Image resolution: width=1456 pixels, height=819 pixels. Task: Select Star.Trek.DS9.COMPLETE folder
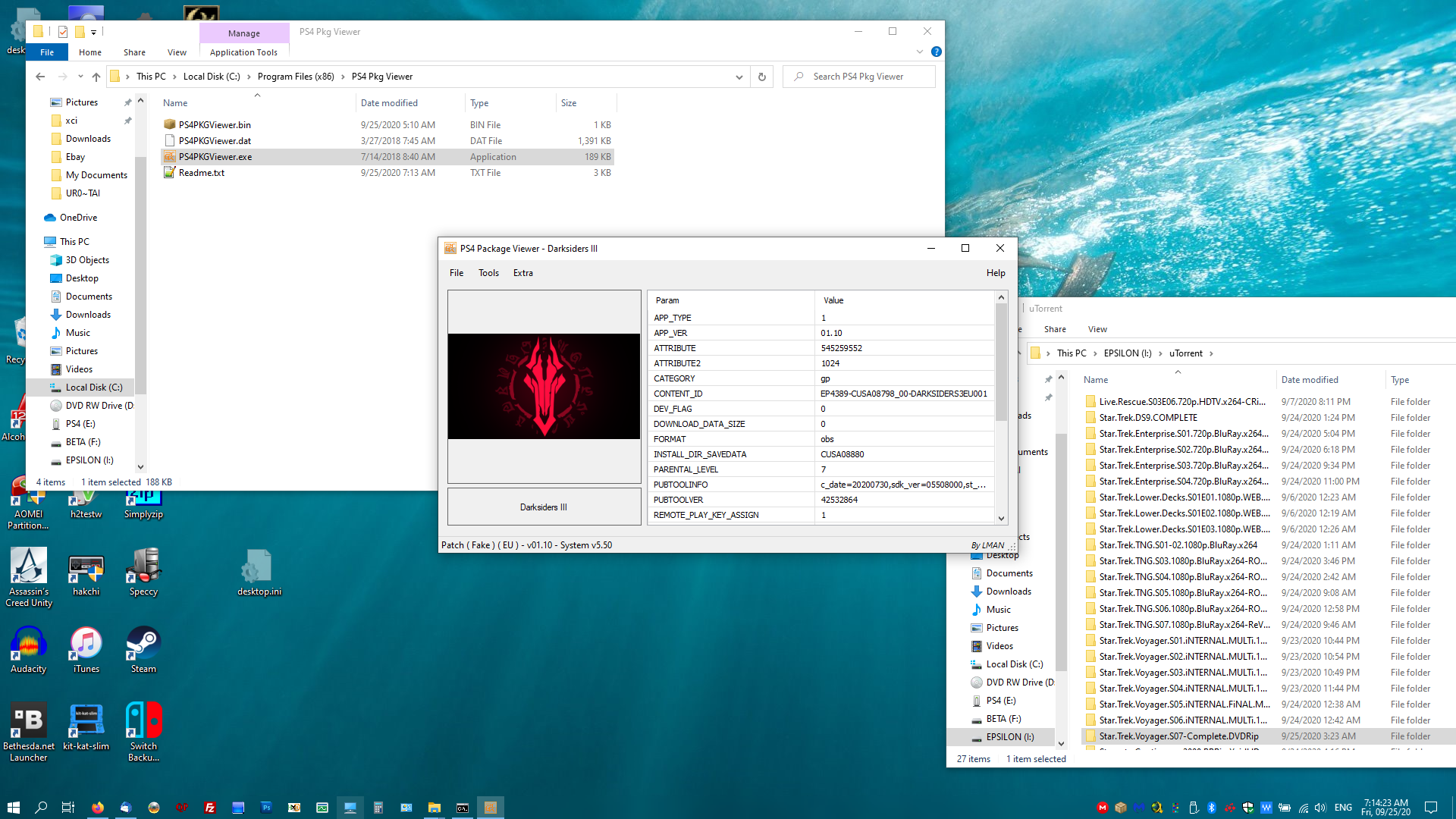click(1148, 418)
